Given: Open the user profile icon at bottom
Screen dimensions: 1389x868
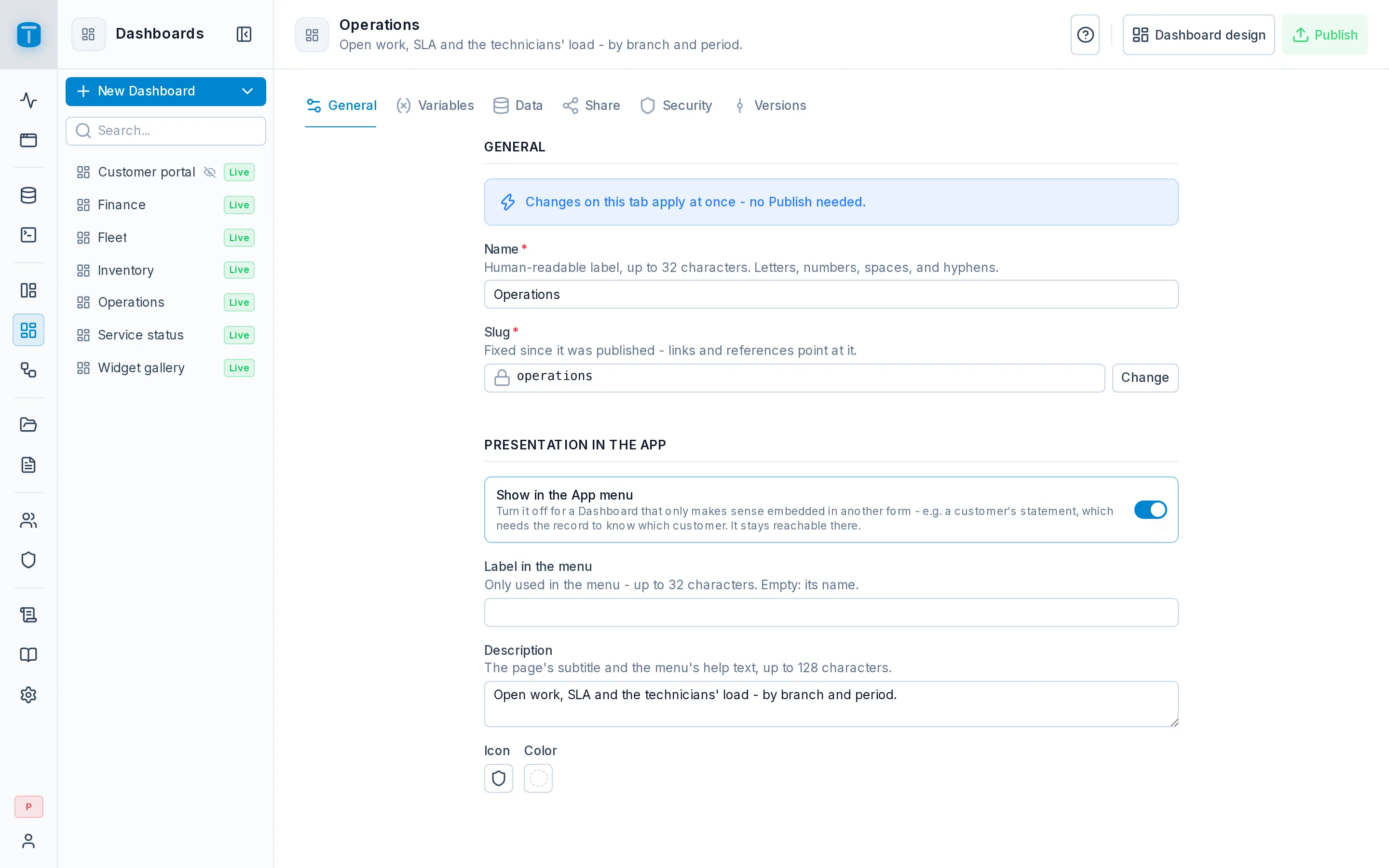Looking at the screenshot, I should coord(29,841).
